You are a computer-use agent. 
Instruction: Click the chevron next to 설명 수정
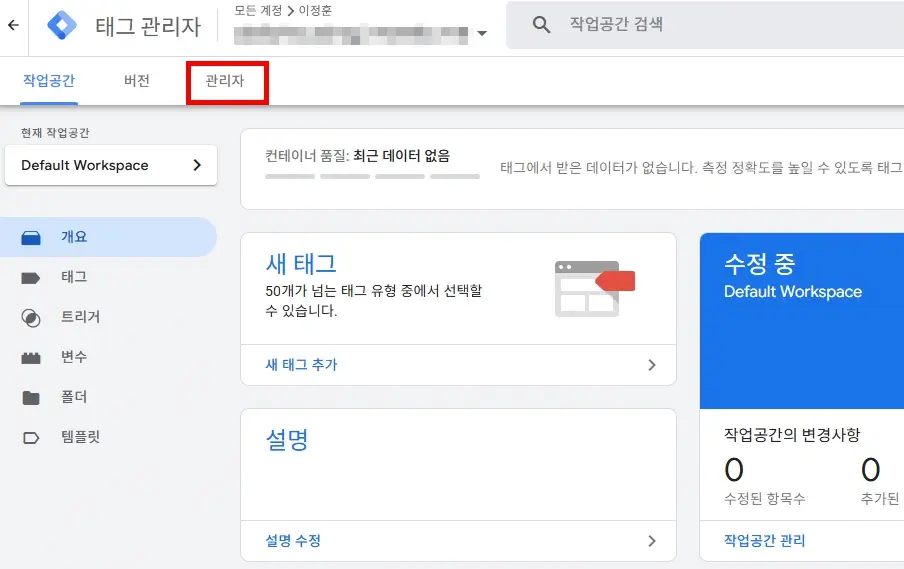652,541
